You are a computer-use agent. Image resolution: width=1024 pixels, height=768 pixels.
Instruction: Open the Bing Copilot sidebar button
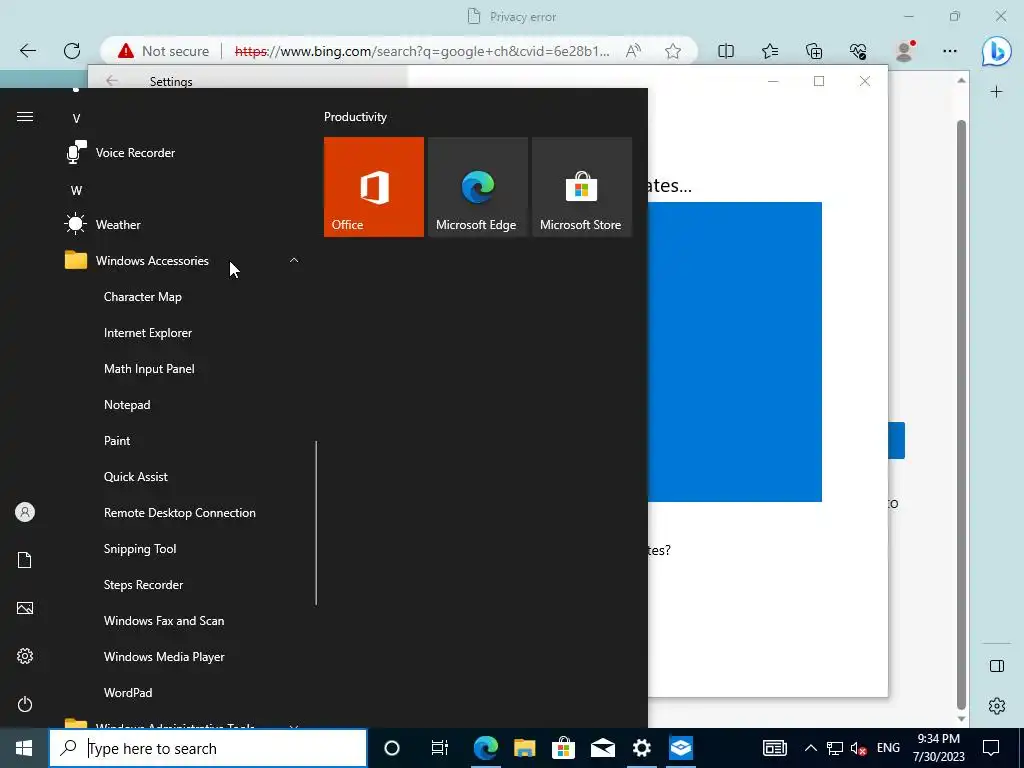[x=997, y=51]
